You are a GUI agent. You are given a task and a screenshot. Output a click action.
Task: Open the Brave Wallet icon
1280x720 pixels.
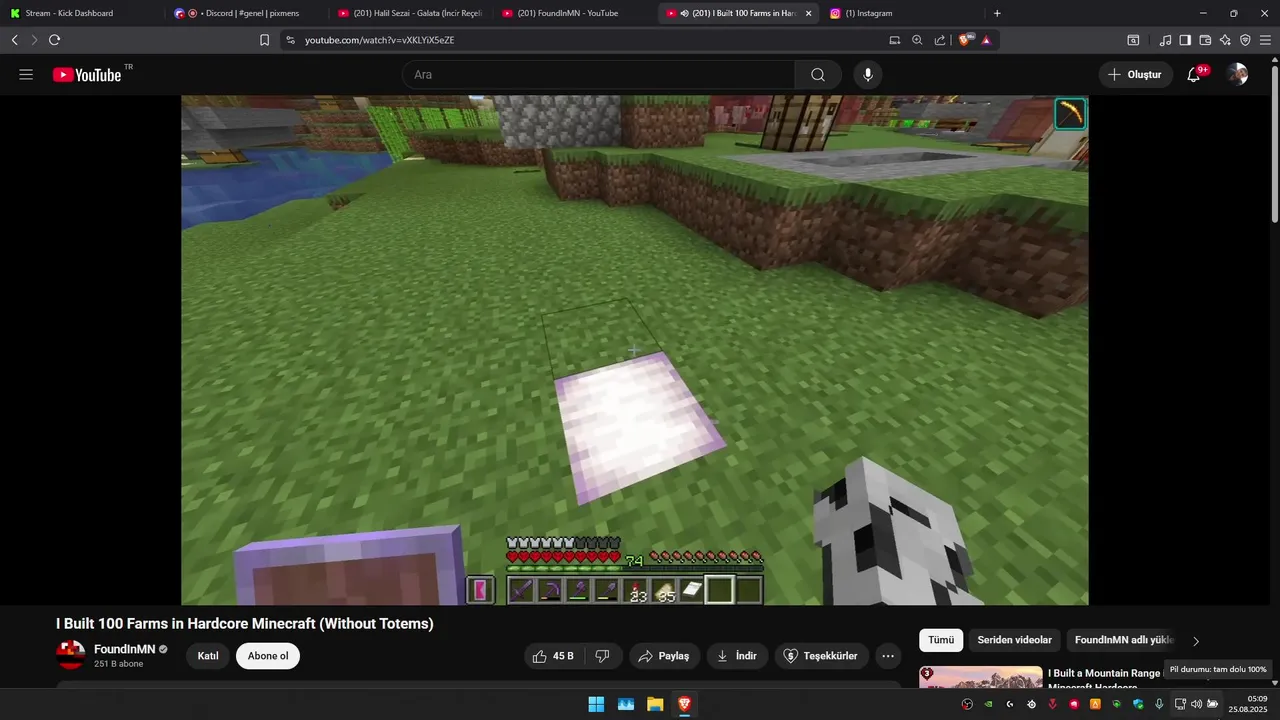click(1205, 40)
